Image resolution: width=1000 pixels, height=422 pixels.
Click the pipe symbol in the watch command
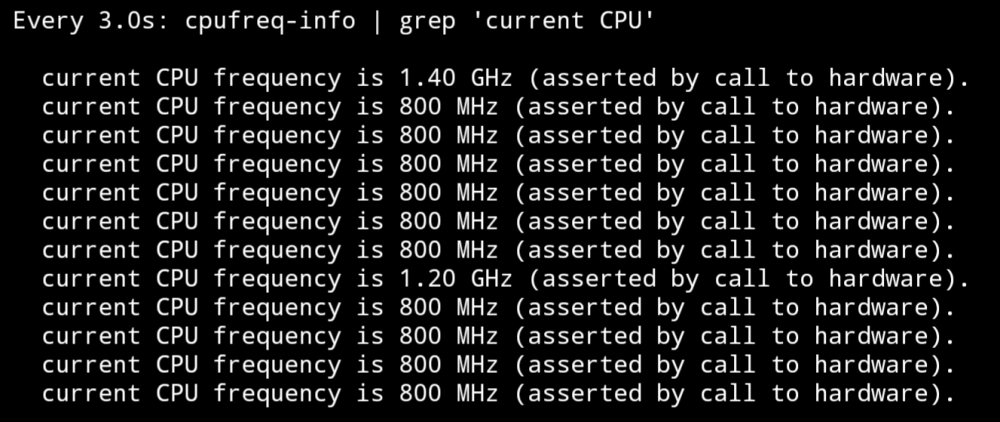pos(378,22)
